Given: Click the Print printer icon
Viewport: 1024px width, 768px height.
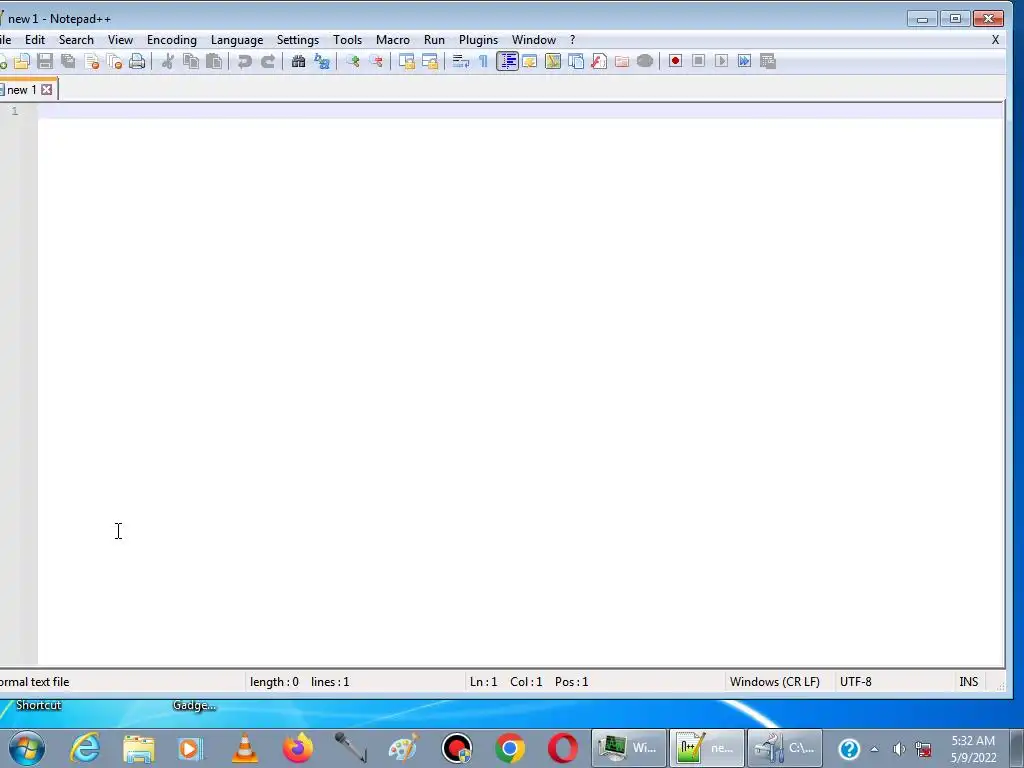Looking at the screenshot, I should [x=137, y=61].
